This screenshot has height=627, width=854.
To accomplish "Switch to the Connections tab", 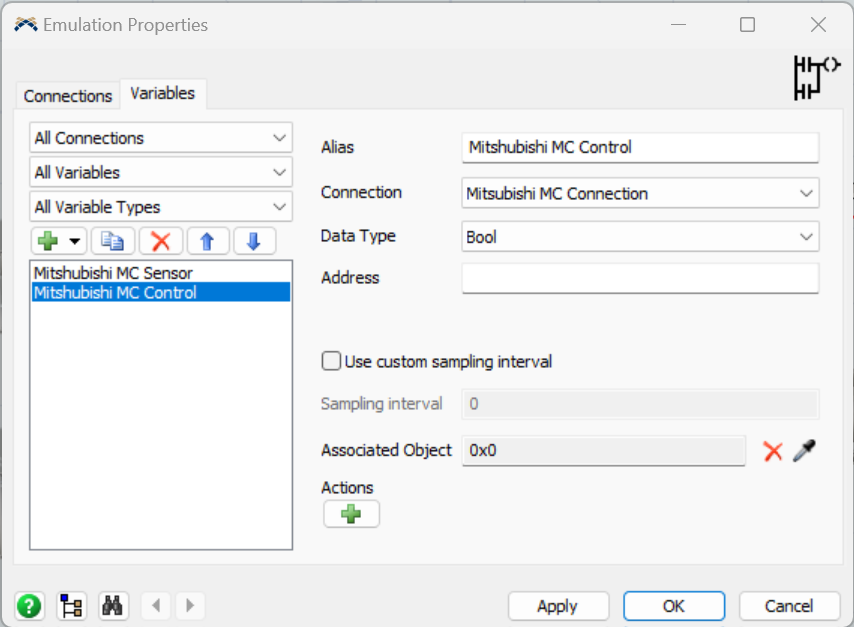I will 68,96.
